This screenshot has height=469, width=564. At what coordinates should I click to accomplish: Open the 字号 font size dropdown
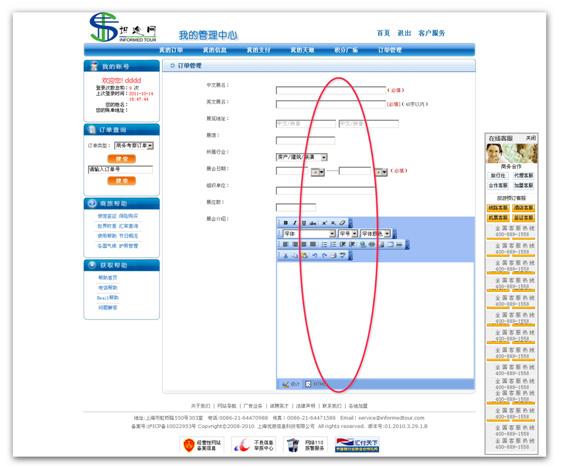(348, 234)
